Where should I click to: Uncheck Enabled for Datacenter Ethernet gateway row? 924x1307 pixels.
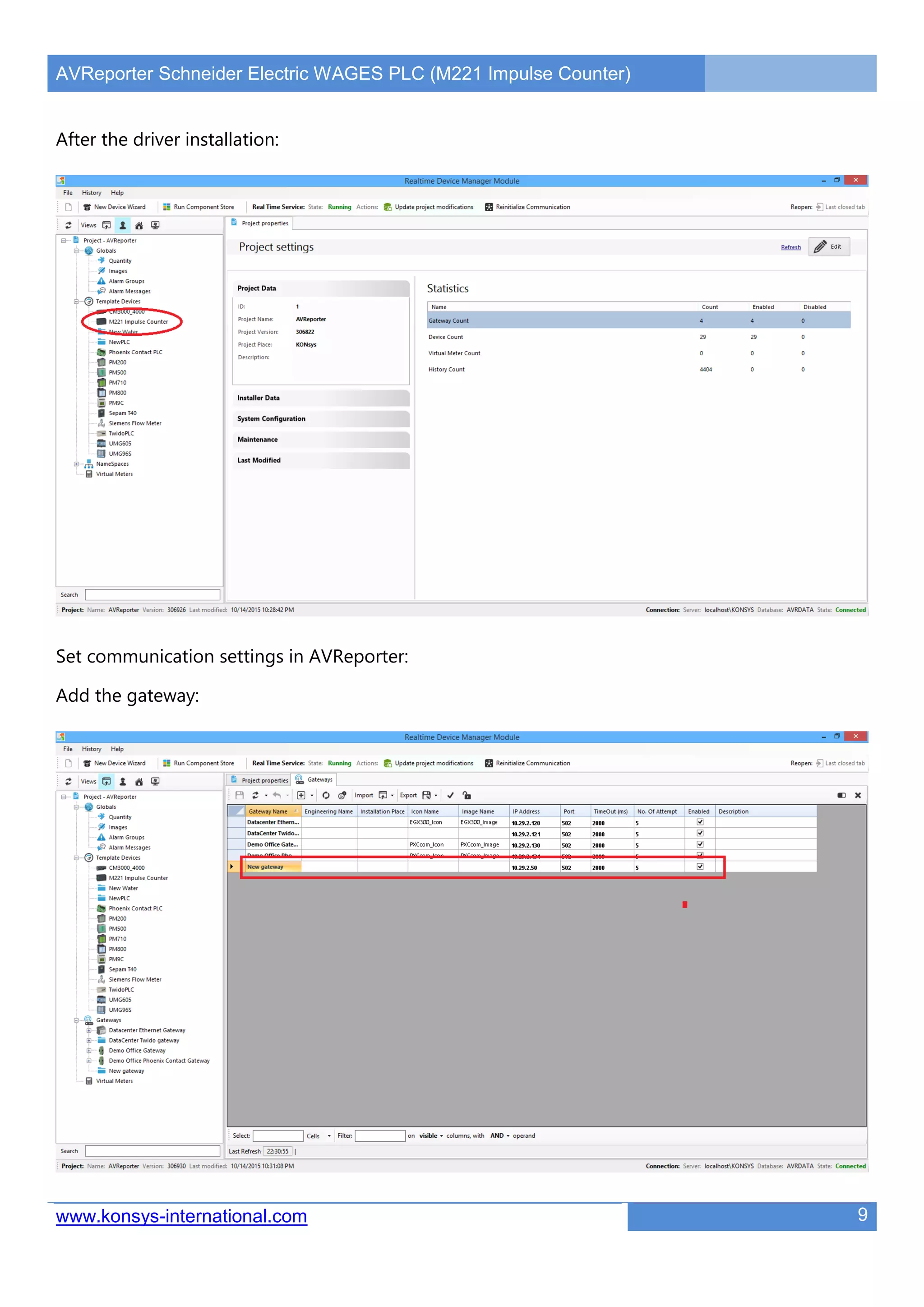tap(700, 822)
